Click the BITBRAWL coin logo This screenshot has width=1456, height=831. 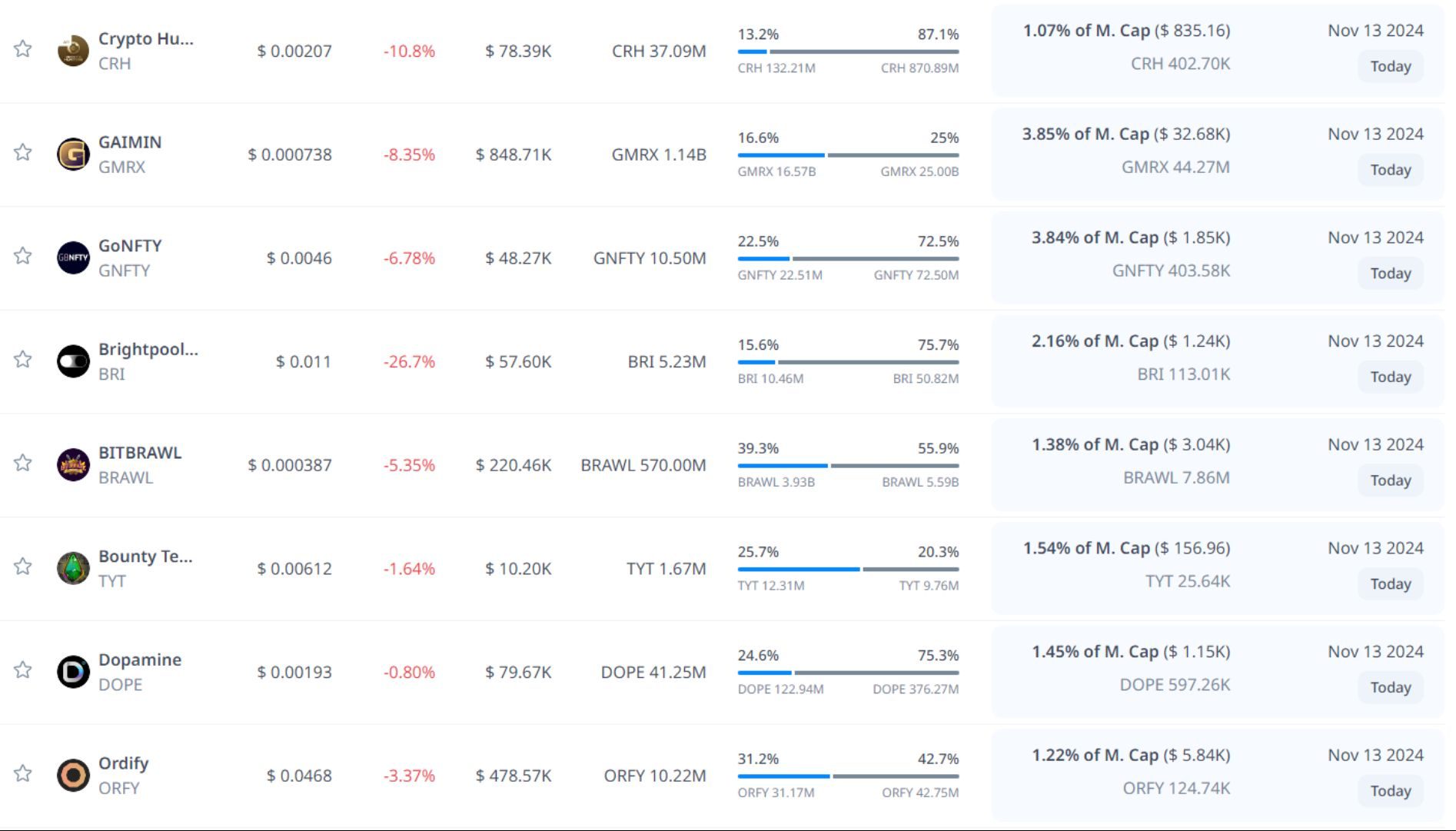click(73, 464)
